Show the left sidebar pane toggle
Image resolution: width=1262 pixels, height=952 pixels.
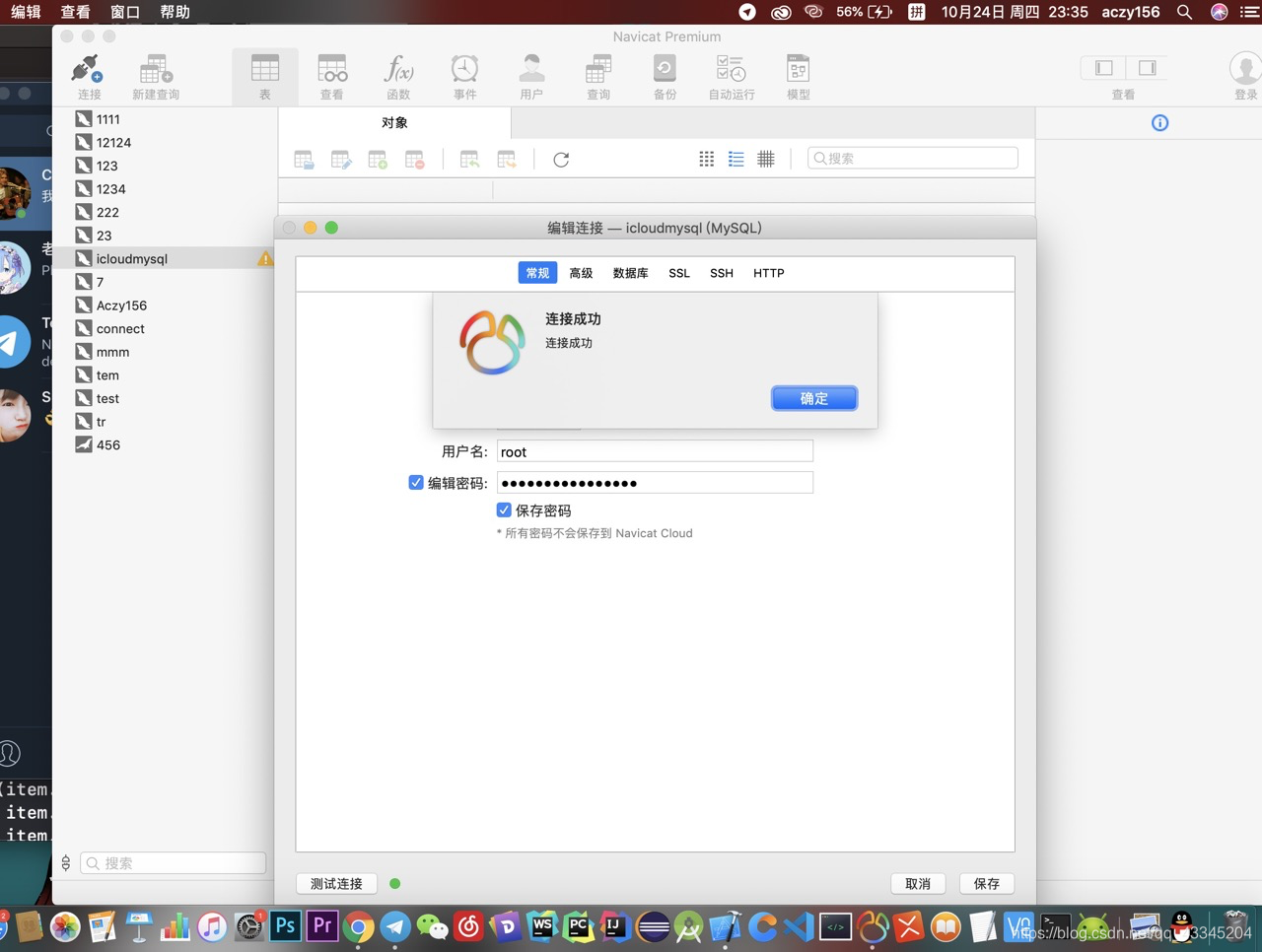[1104, 68]
